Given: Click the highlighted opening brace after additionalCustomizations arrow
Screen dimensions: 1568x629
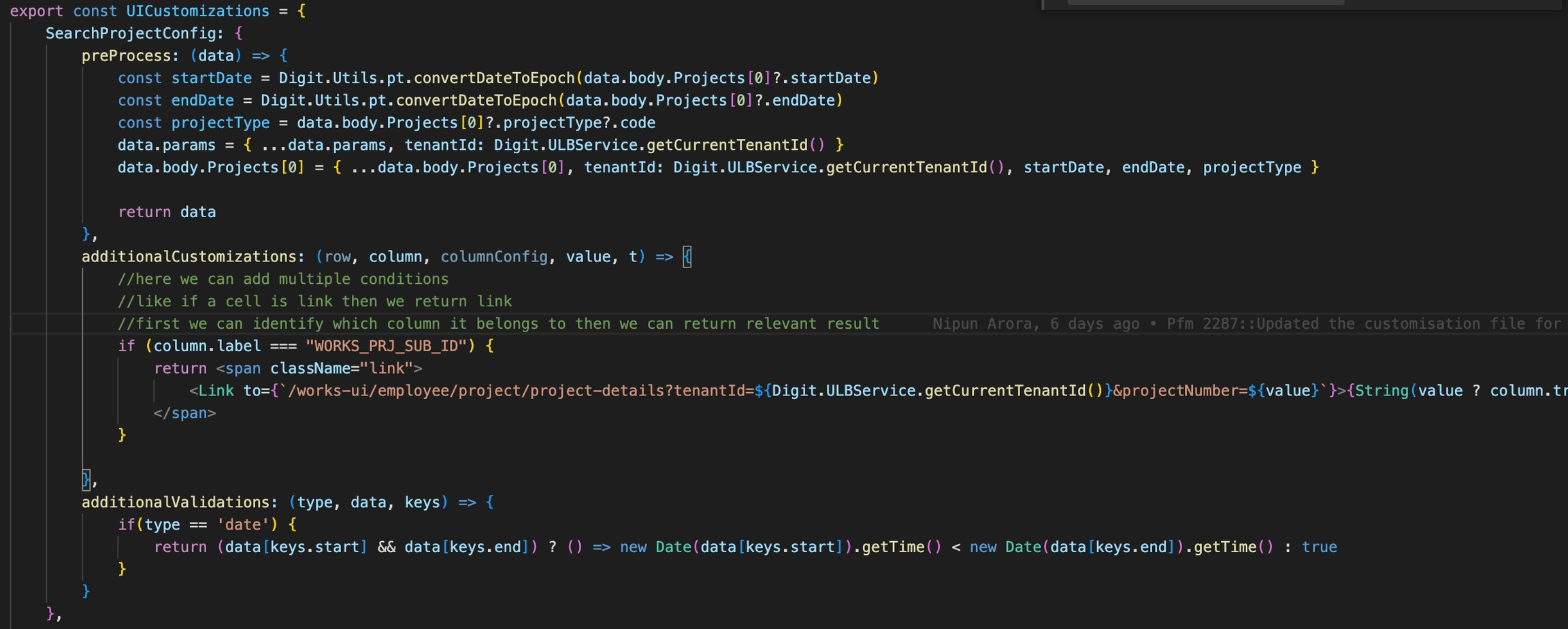Looking at the screenshot, I should (x=687, y=257).
